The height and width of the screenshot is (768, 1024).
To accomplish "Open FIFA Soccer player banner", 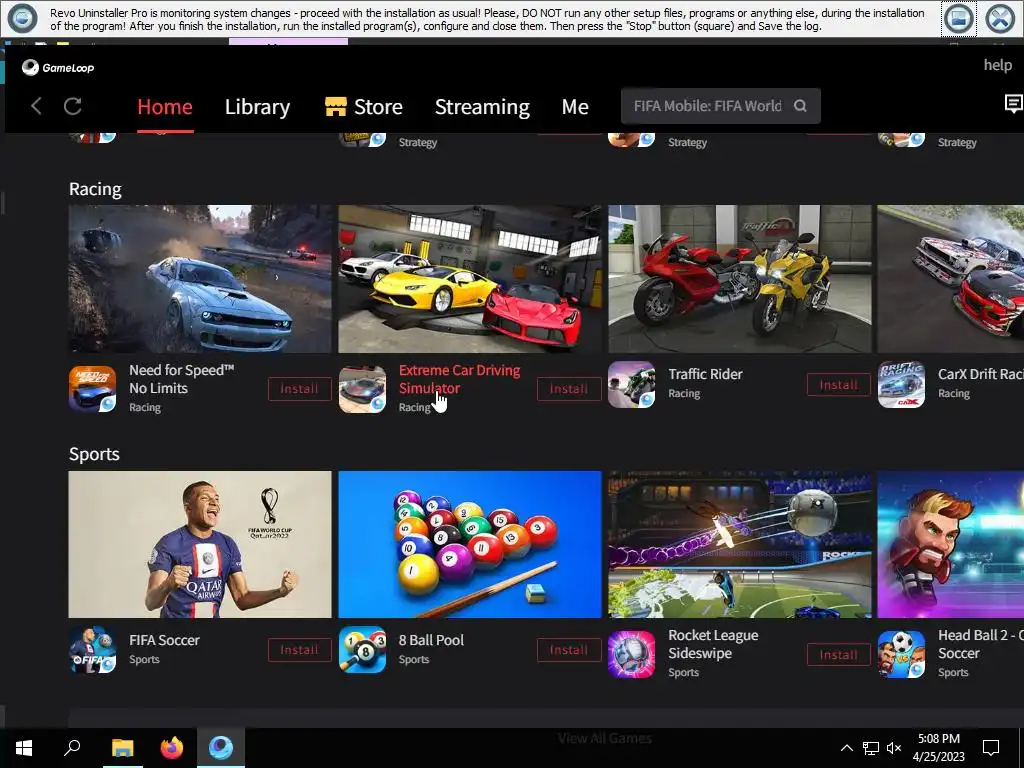I will pyautogui.click(x=200, y=544).
